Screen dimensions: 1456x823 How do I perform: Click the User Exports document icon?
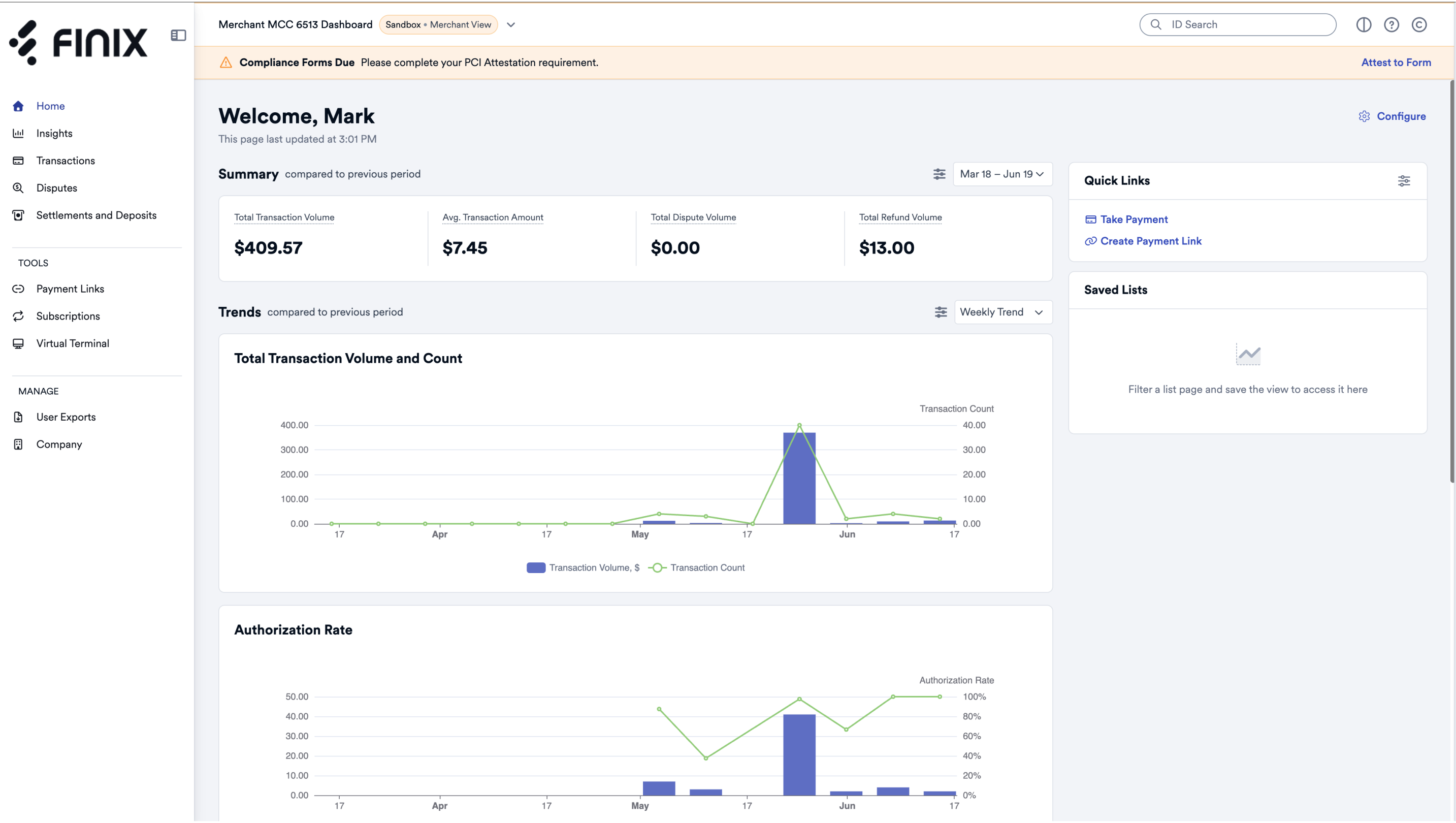tap(18, 417)
